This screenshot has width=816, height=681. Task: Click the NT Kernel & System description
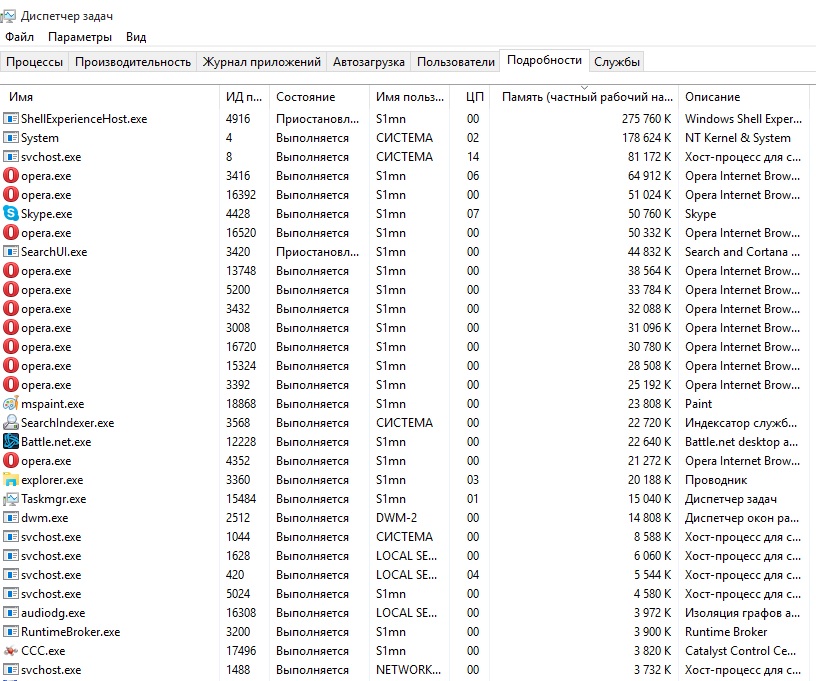tap(737, 138)
